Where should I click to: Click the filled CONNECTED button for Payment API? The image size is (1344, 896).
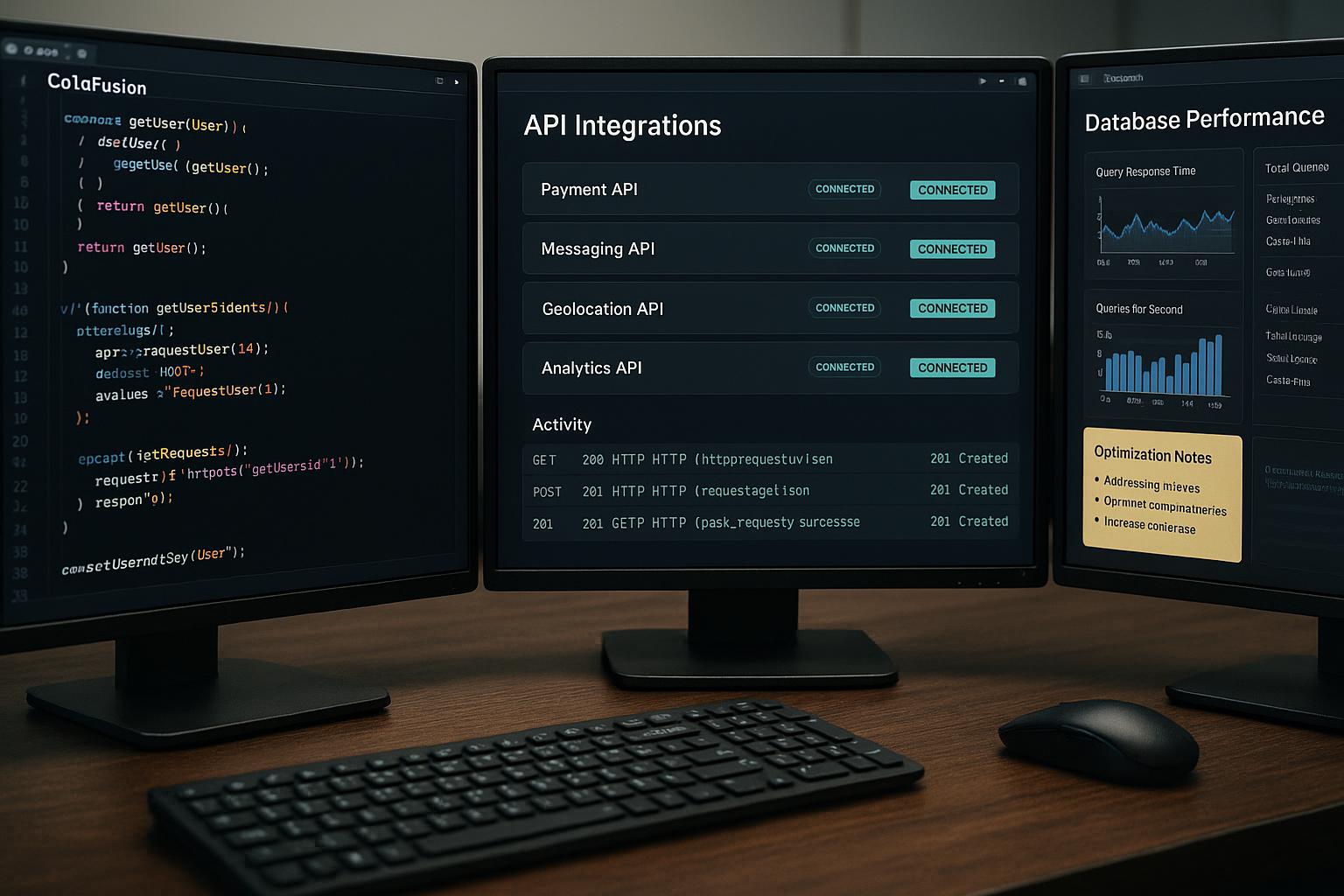point(952,190)
